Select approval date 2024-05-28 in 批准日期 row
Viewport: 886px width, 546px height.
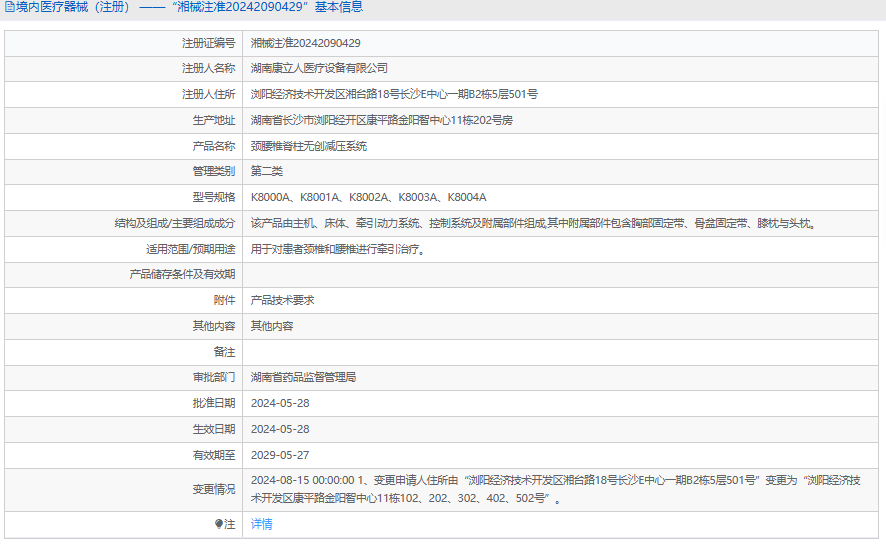(280, 403)
